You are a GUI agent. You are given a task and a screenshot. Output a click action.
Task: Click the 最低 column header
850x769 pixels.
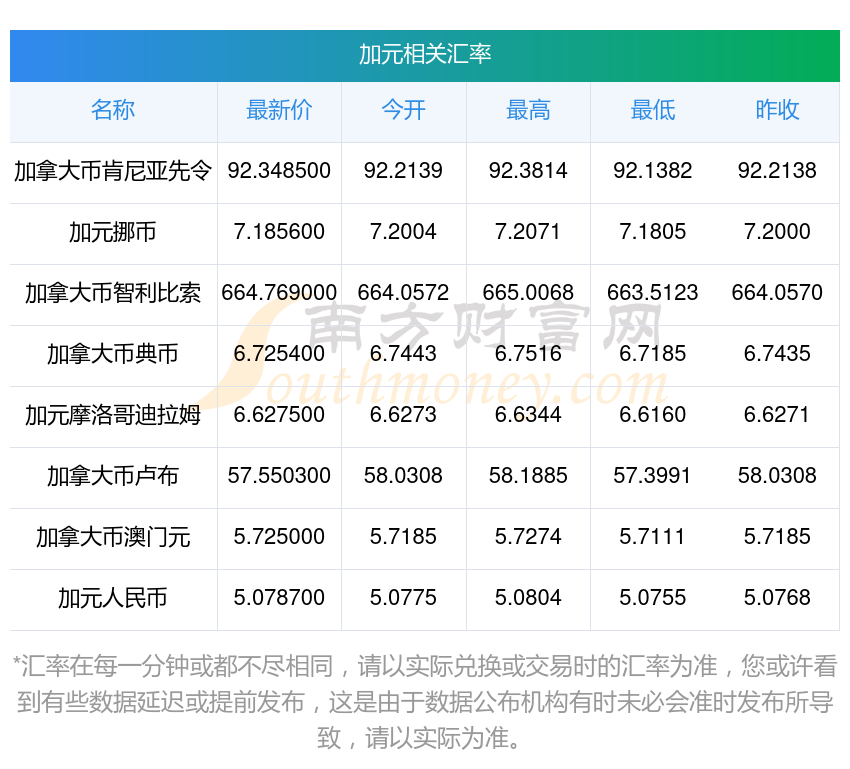click(652, 110)
